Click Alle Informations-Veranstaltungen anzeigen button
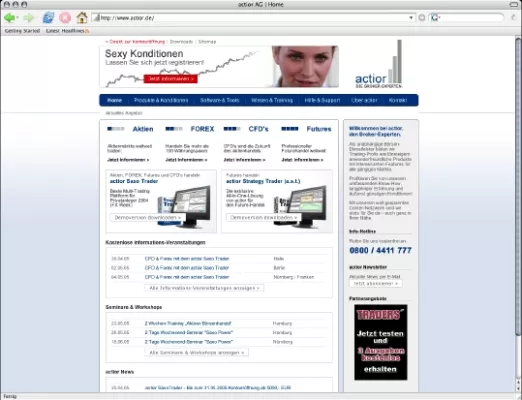Viewport: 522px width, 400px height. click(204, 288)
